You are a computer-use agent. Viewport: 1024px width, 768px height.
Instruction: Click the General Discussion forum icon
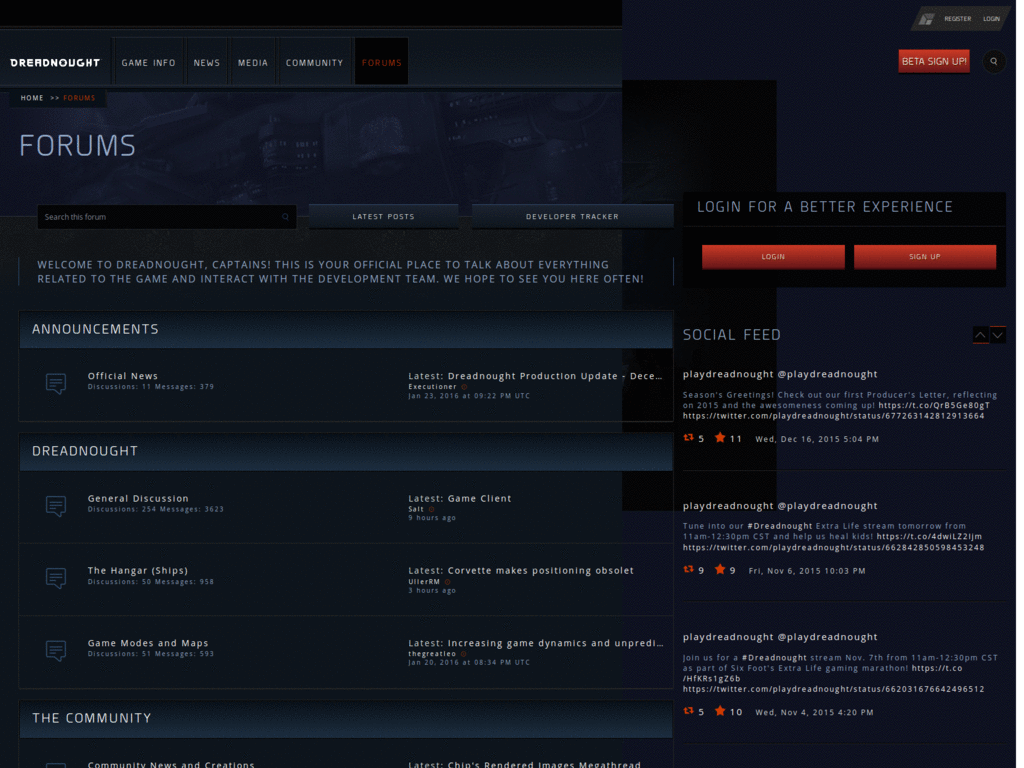[x=56, y=505]
